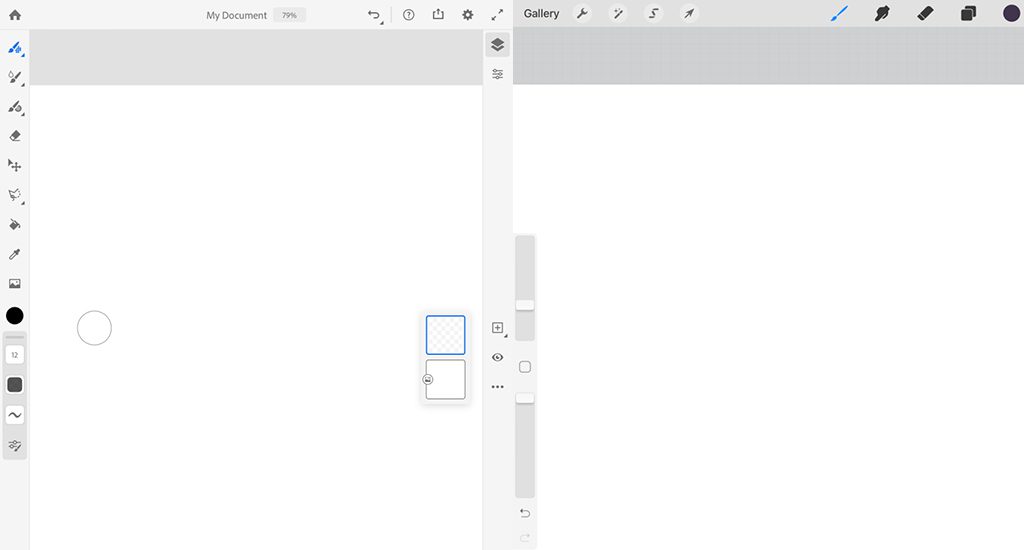Toggle layer visibility eye icon
The width and height of the screenshot is (1024, 550).
click(x=498, y=357)
